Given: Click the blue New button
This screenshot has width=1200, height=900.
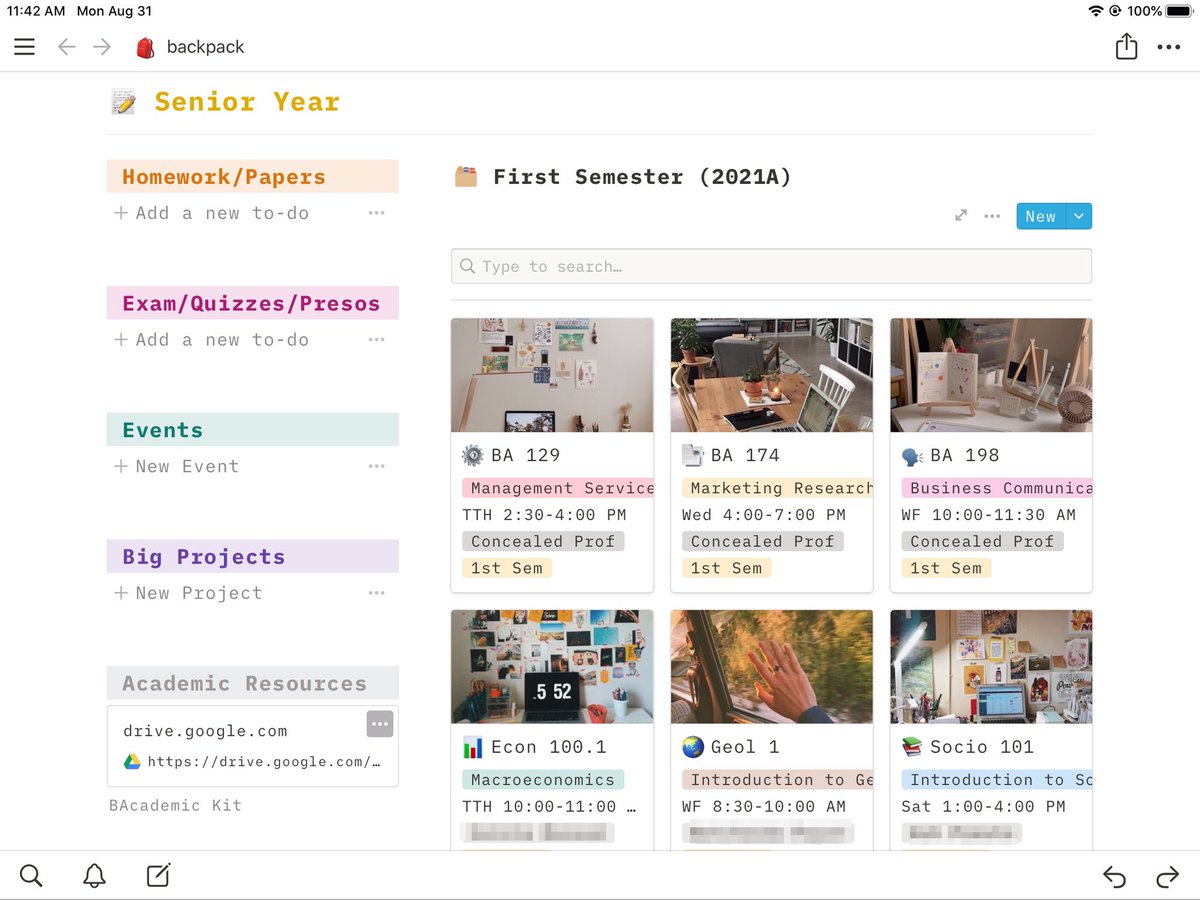Looking at the screenshot, I should click(1041, 216).
